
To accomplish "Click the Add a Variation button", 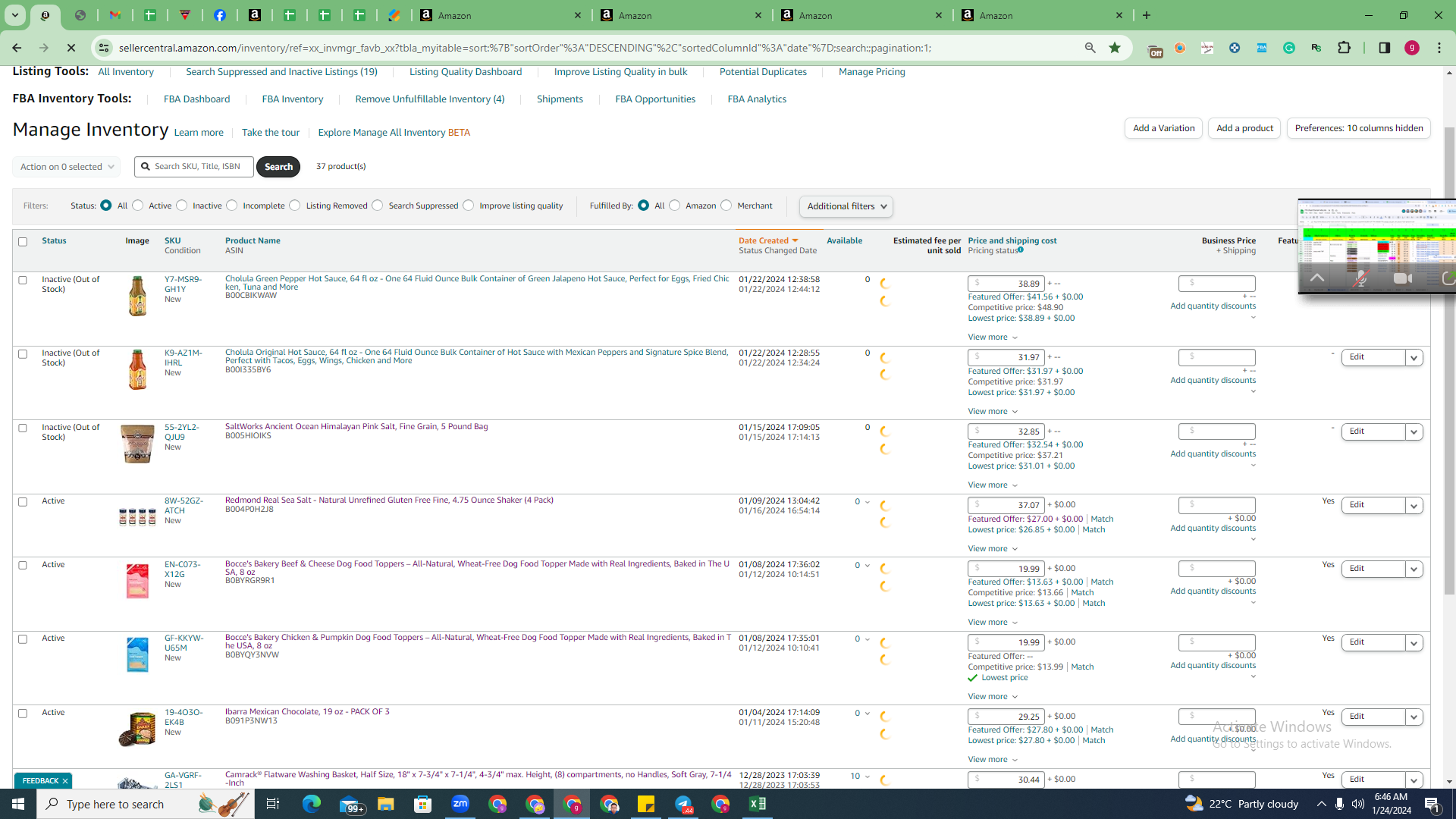I will point(1163,128).
